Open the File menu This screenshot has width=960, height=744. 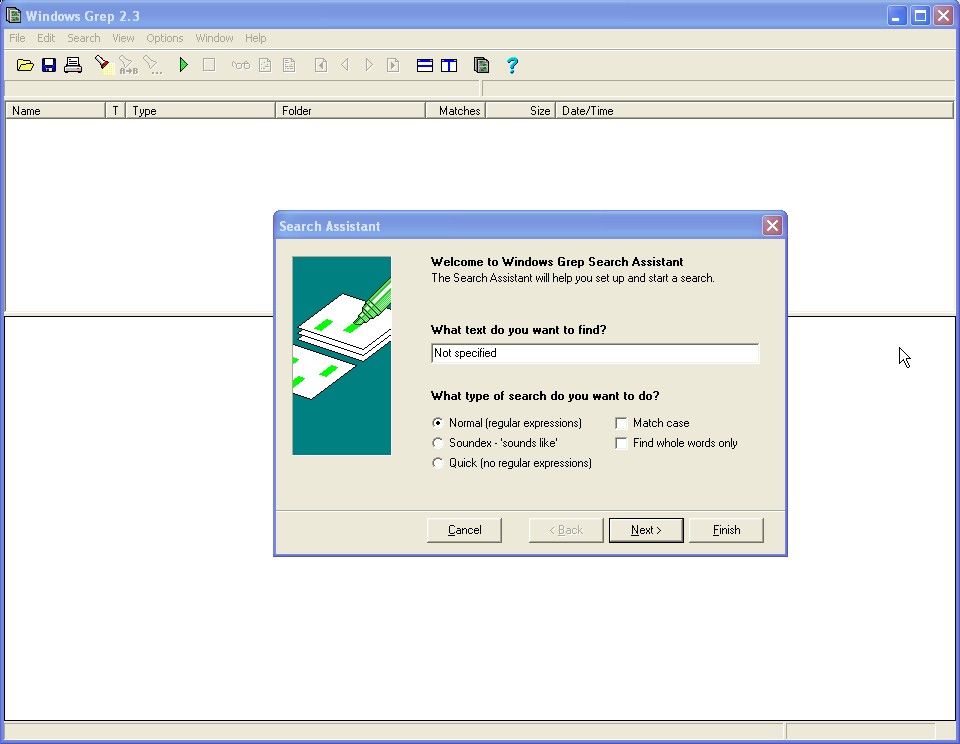click(17, 38)
